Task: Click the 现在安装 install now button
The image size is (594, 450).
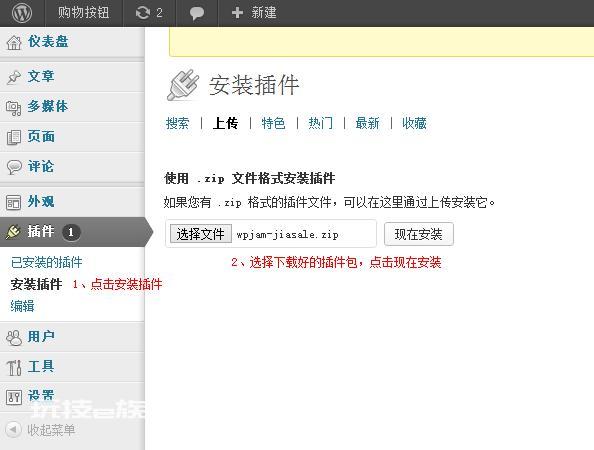Action: coord(419,234)
